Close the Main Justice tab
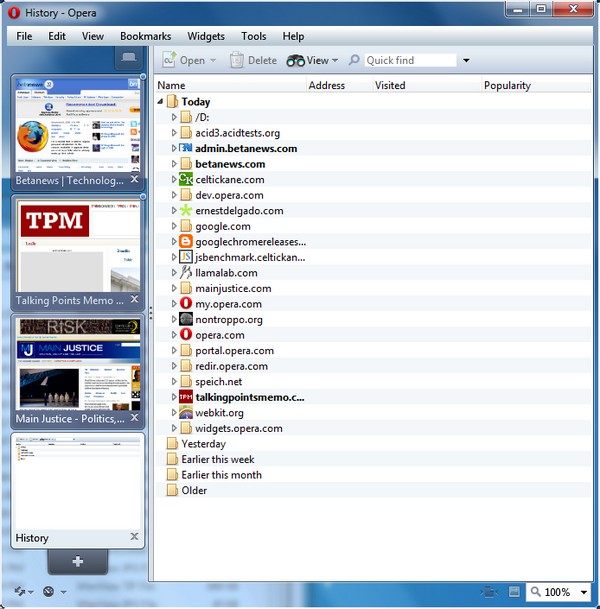The image size is (600, 609). tap(134, 418)
